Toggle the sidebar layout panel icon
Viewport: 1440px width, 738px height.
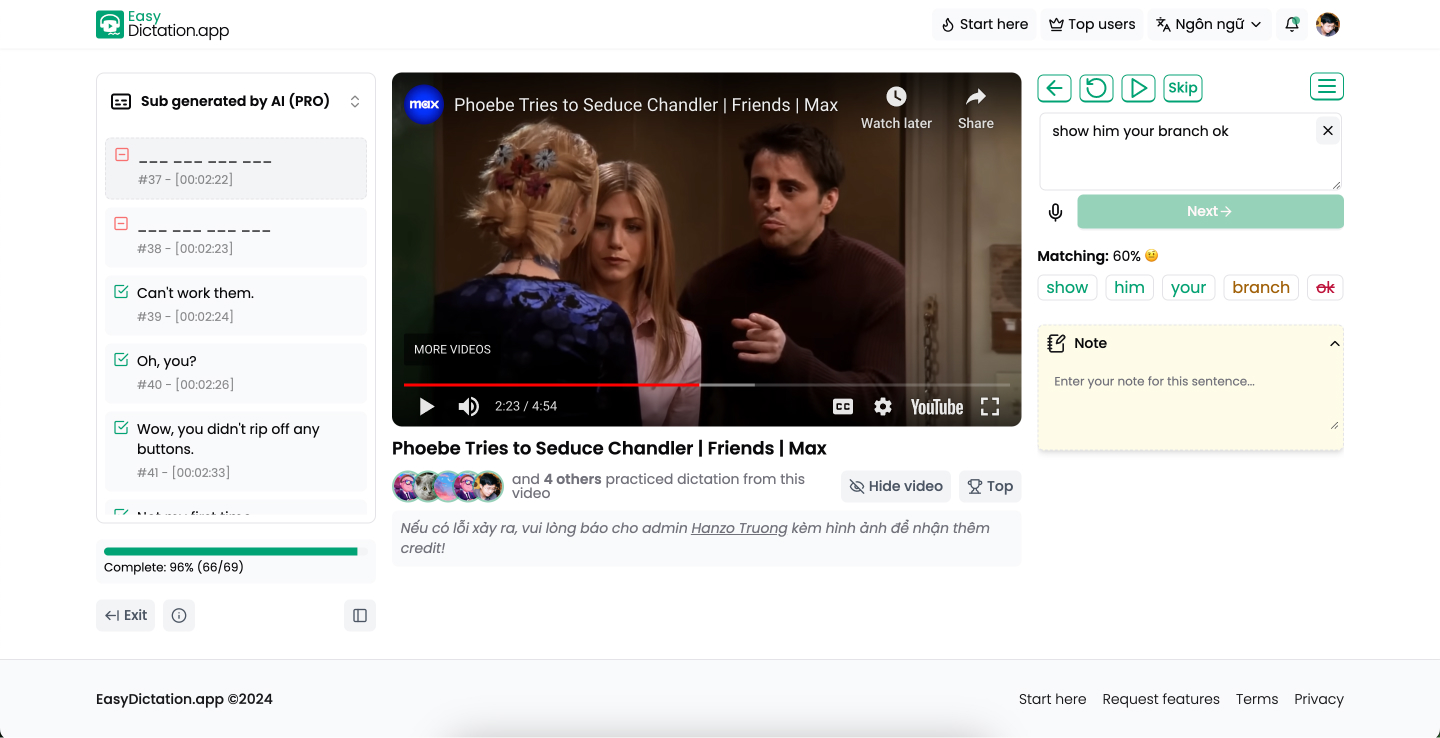tap(360, 616)
